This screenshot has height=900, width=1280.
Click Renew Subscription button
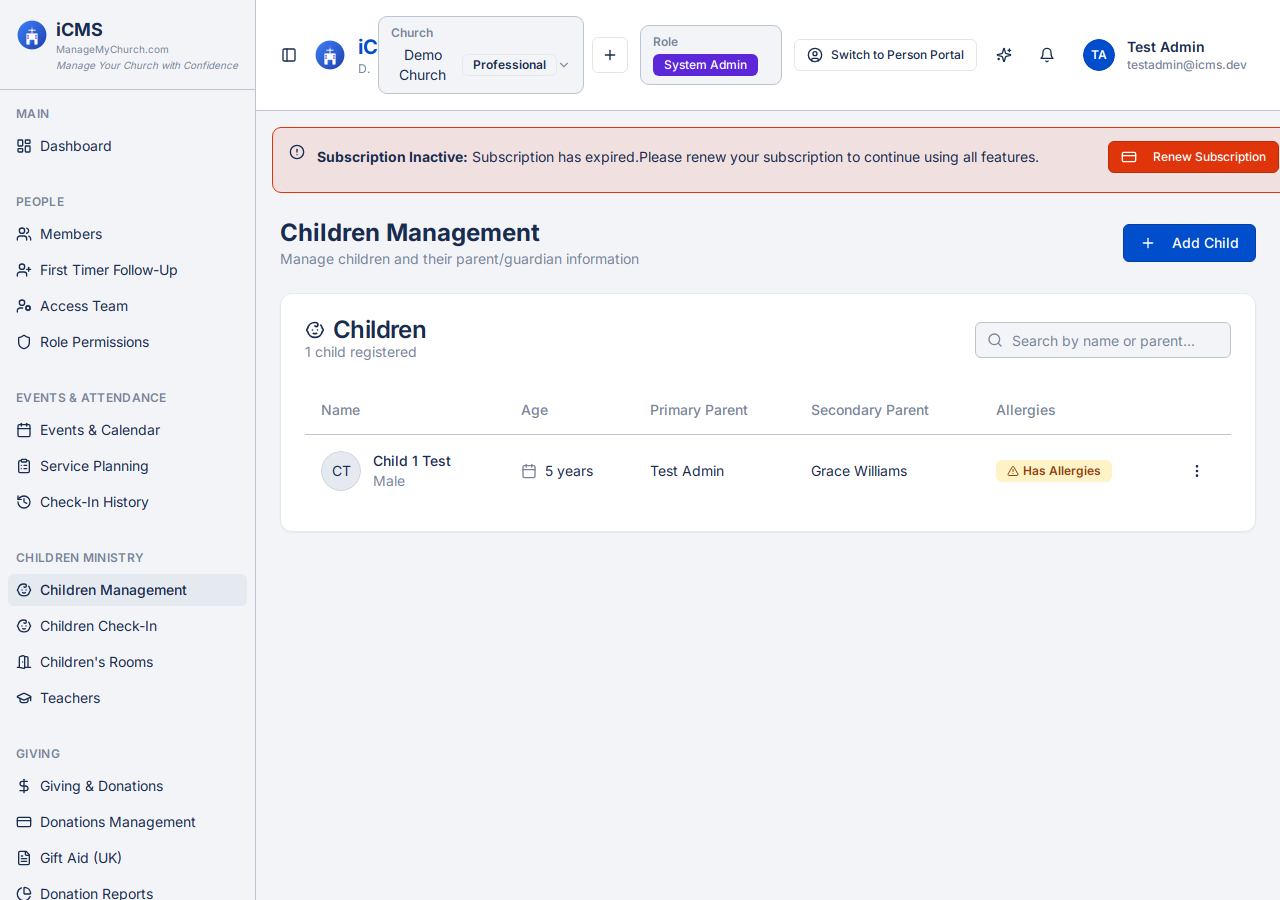point(1193,157)
